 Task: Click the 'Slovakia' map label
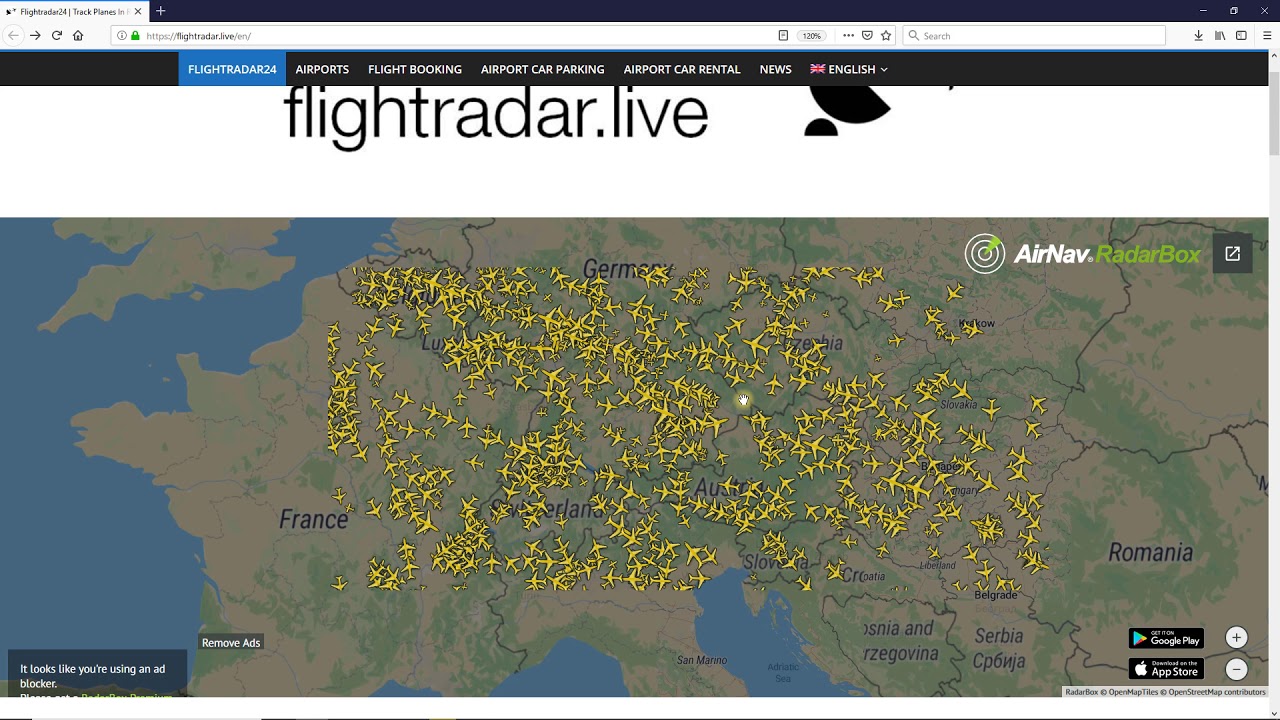click(x=959, y=405)
